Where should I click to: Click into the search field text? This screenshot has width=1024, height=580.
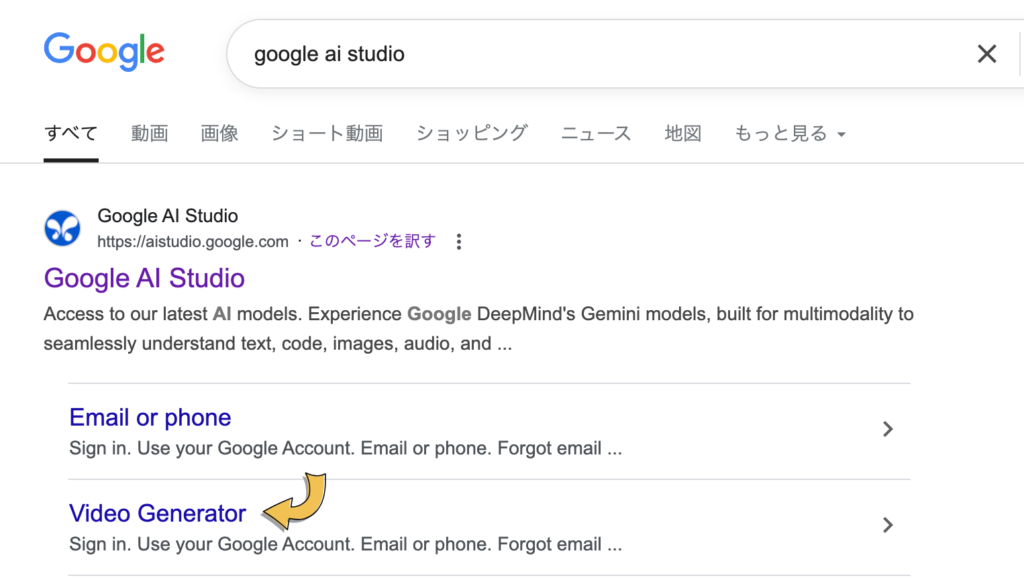click(329, 54)
